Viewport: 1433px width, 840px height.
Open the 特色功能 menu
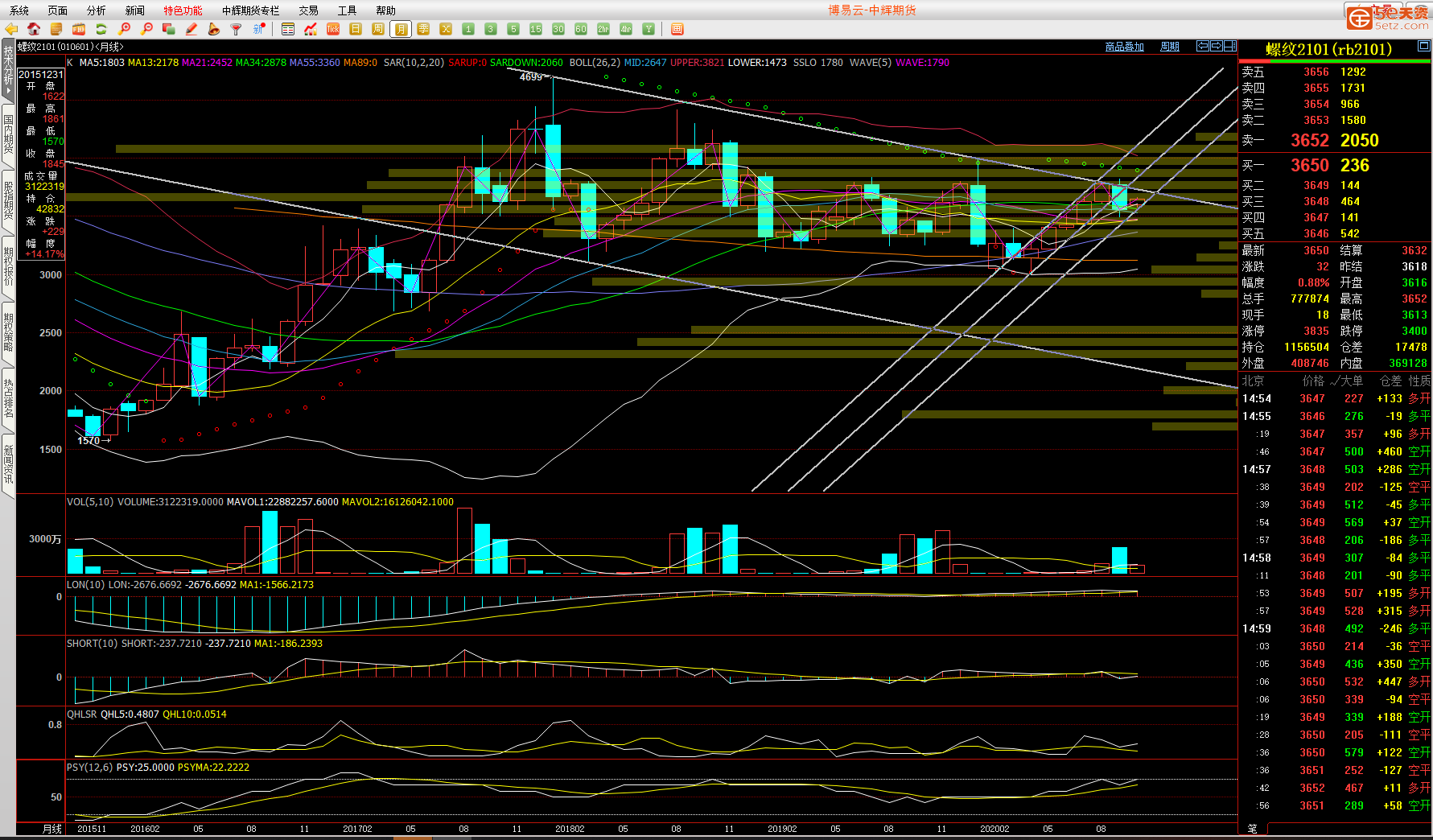tap(183, 10)
